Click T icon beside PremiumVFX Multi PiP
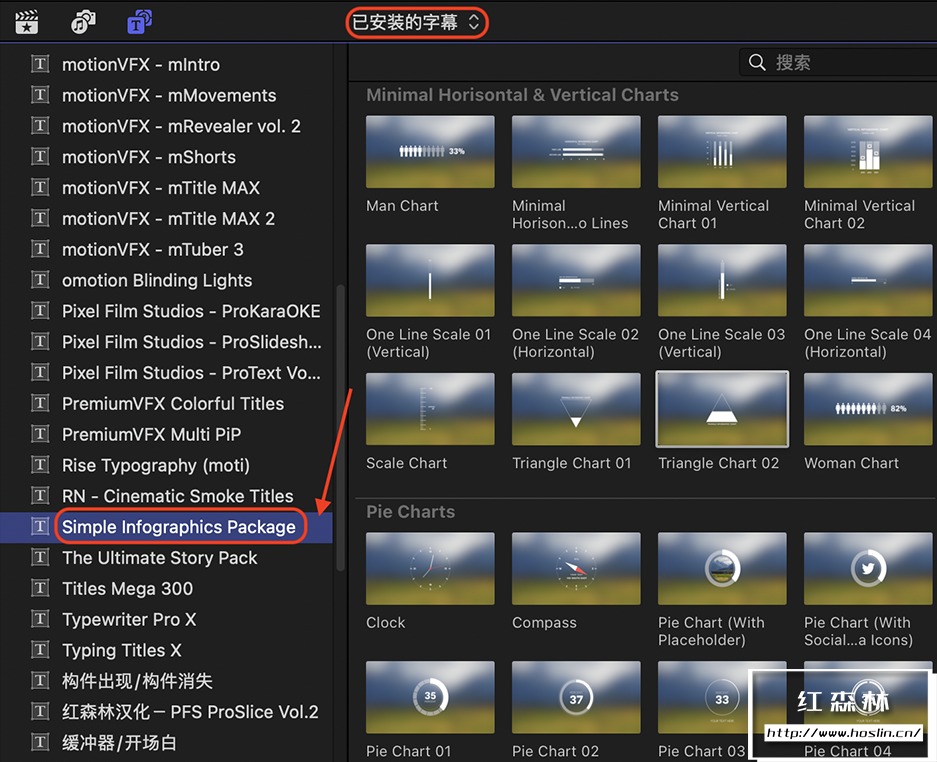 pyautogui.click(x=40, y=434)
